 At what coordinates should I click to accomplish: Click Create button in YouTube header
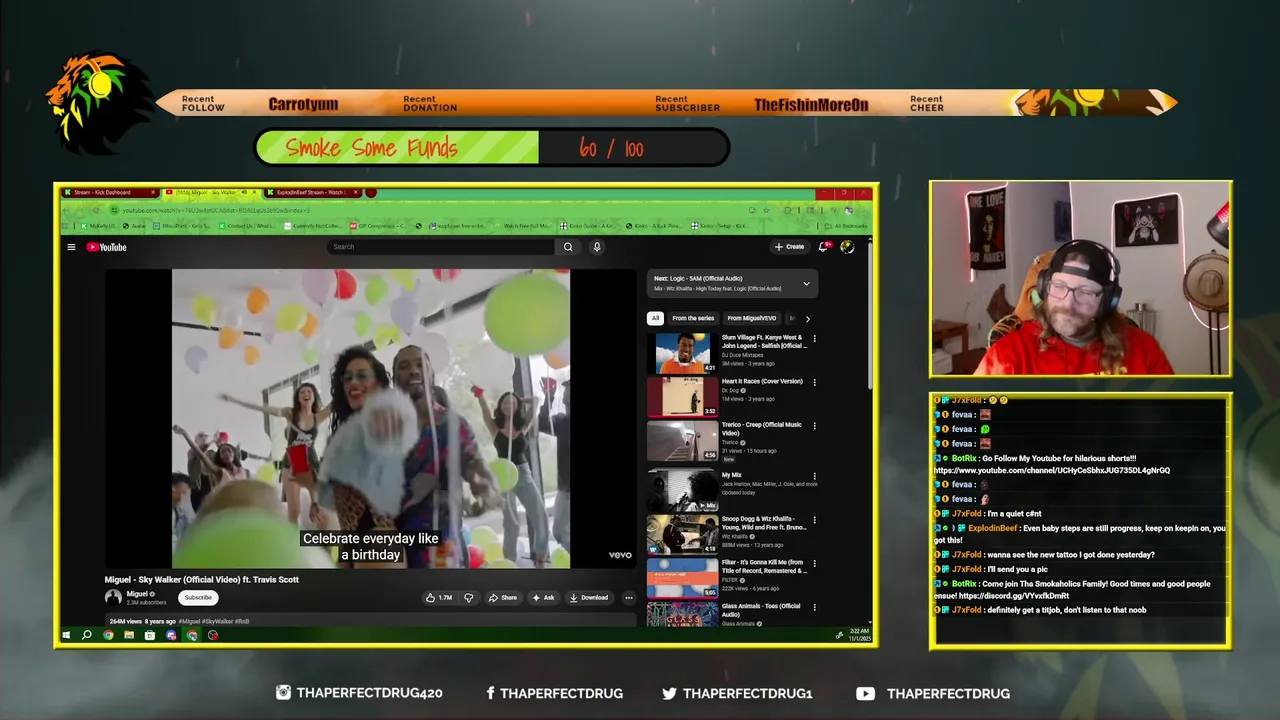point(789,247)
